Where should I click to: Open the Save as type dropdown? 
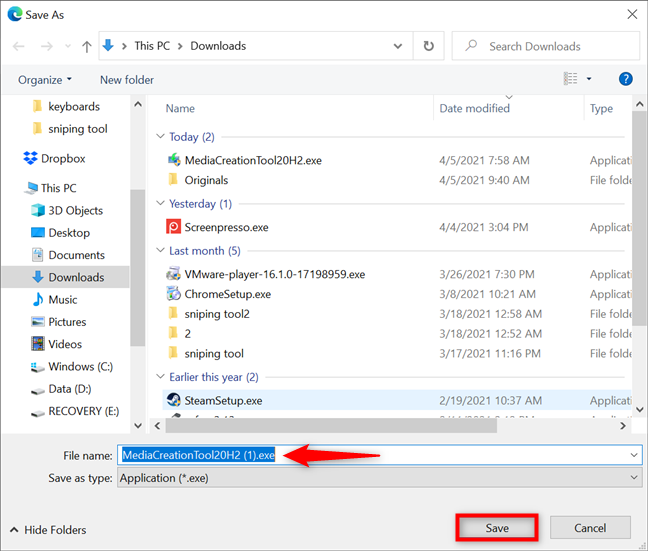[x=379, y=478]
